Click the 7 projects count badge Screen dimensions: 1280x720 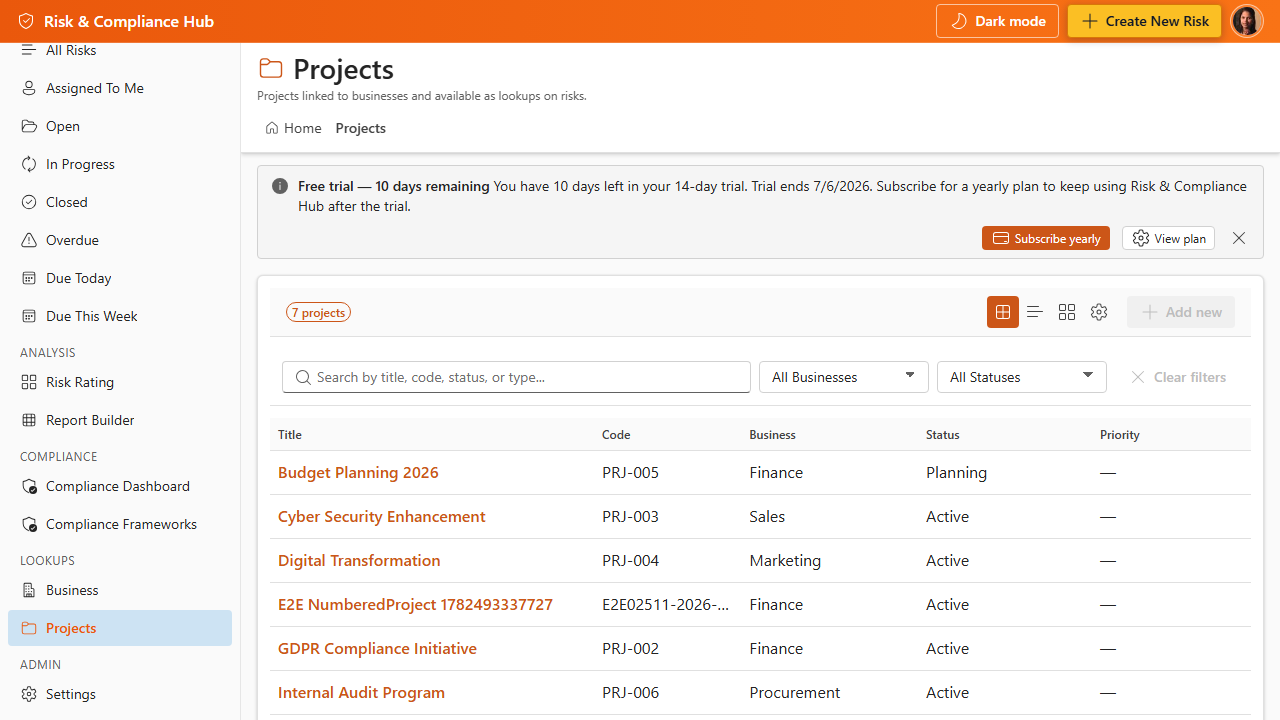click(x=318, y=312)
